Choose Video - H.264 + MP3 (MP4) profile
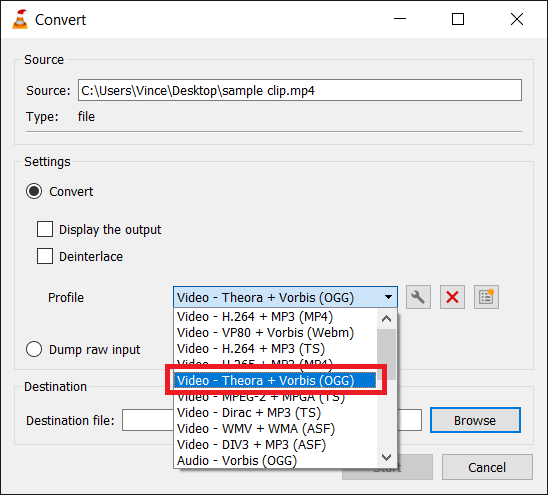This screenshot has height=495, width=548. click(x=275, y=317)
